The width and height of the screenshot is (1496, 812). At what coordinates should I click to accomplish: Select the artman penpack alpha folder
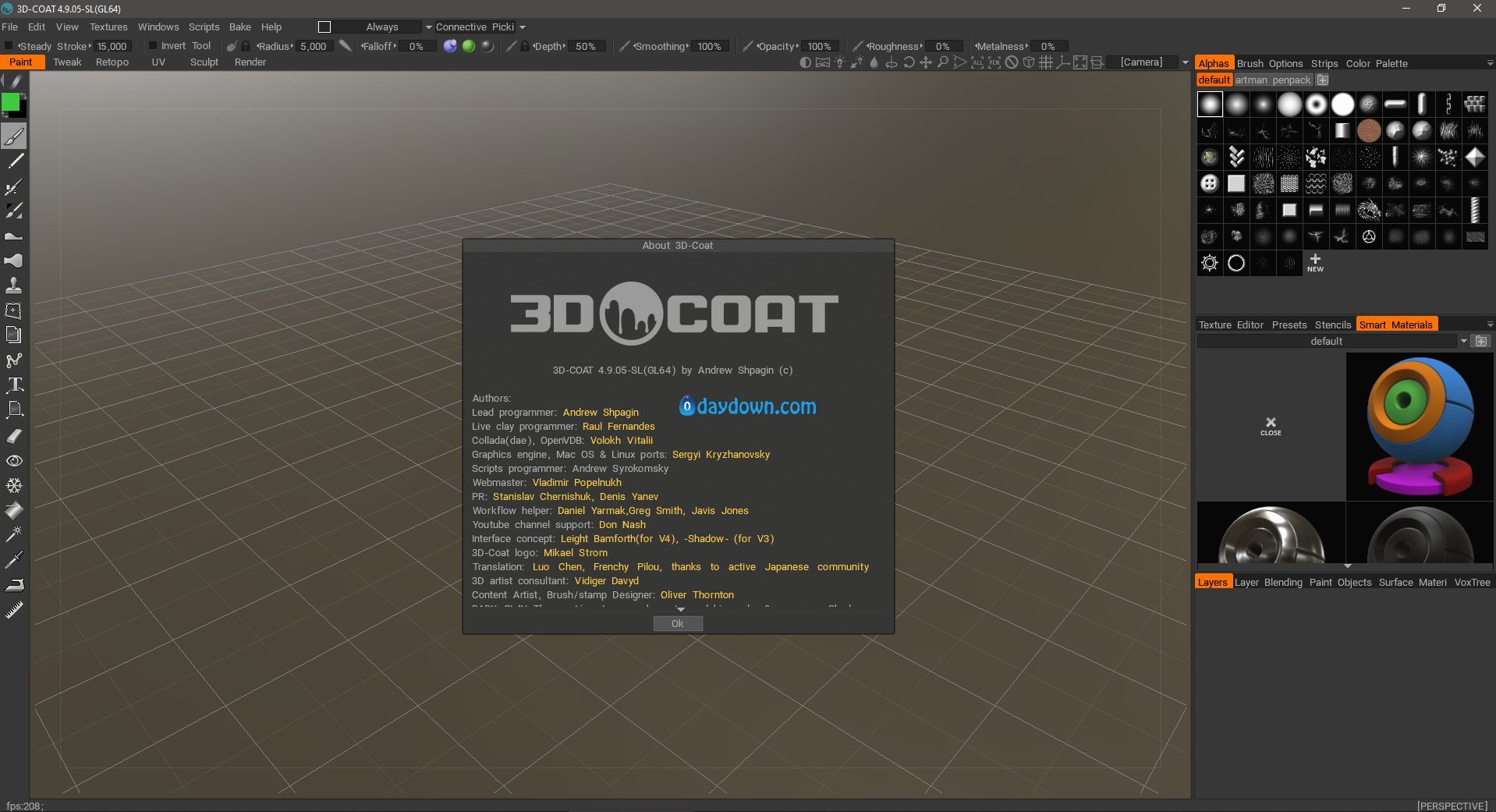coord(1273,80)
